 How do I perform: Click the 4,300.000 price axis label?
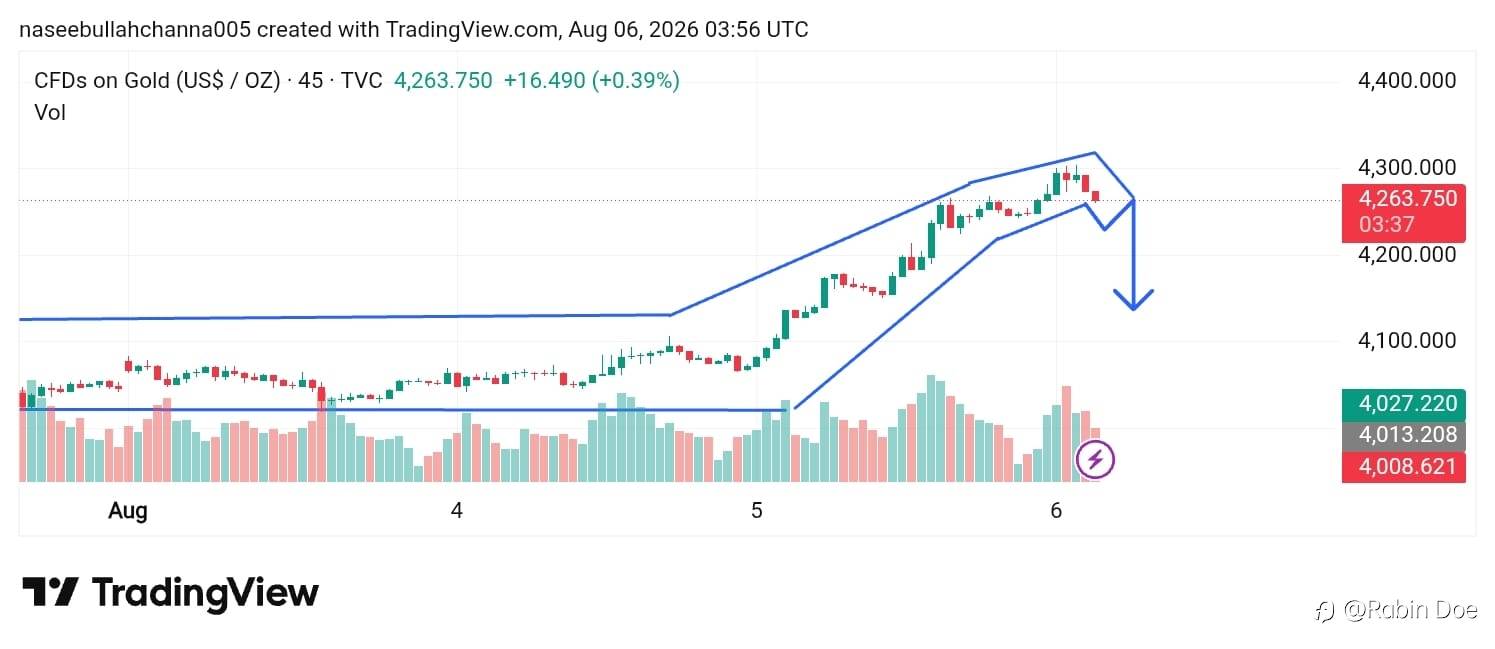1406,167
